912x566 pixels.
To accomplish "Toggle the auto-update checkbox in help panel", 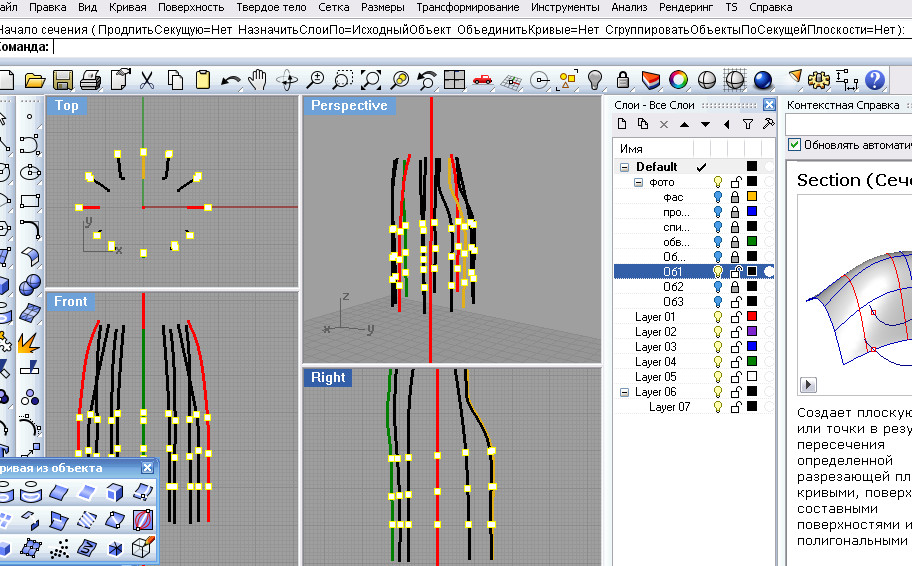I will pyautogui.click(x=795, y=145).
